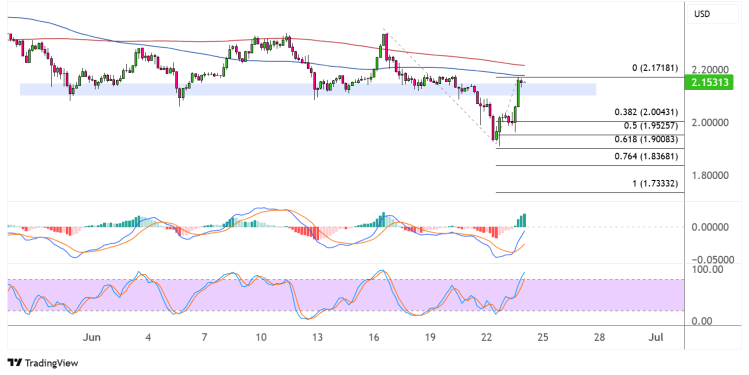Click the latest green MACD histogram bars

(521, 220)
